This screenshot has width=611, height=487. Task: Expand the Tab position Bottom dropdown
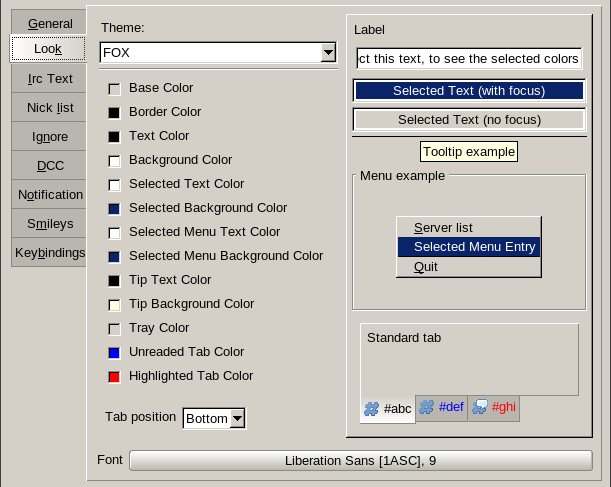click(237, 419)
